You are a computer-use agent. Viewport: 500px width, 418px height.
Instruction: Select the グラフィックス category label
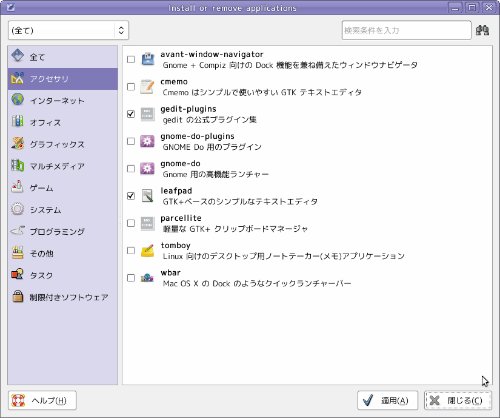57,144
